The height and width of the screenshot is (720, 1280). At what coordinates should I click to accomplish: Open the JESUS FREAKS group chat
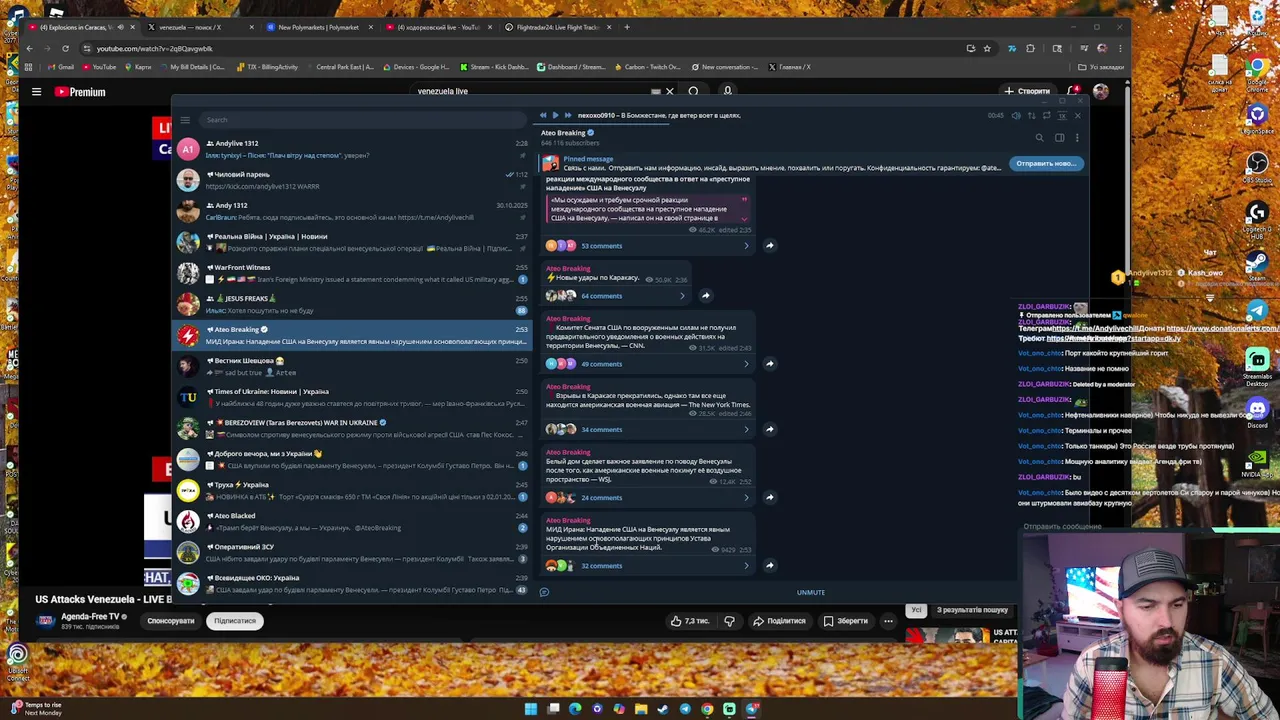coord(352,304)
